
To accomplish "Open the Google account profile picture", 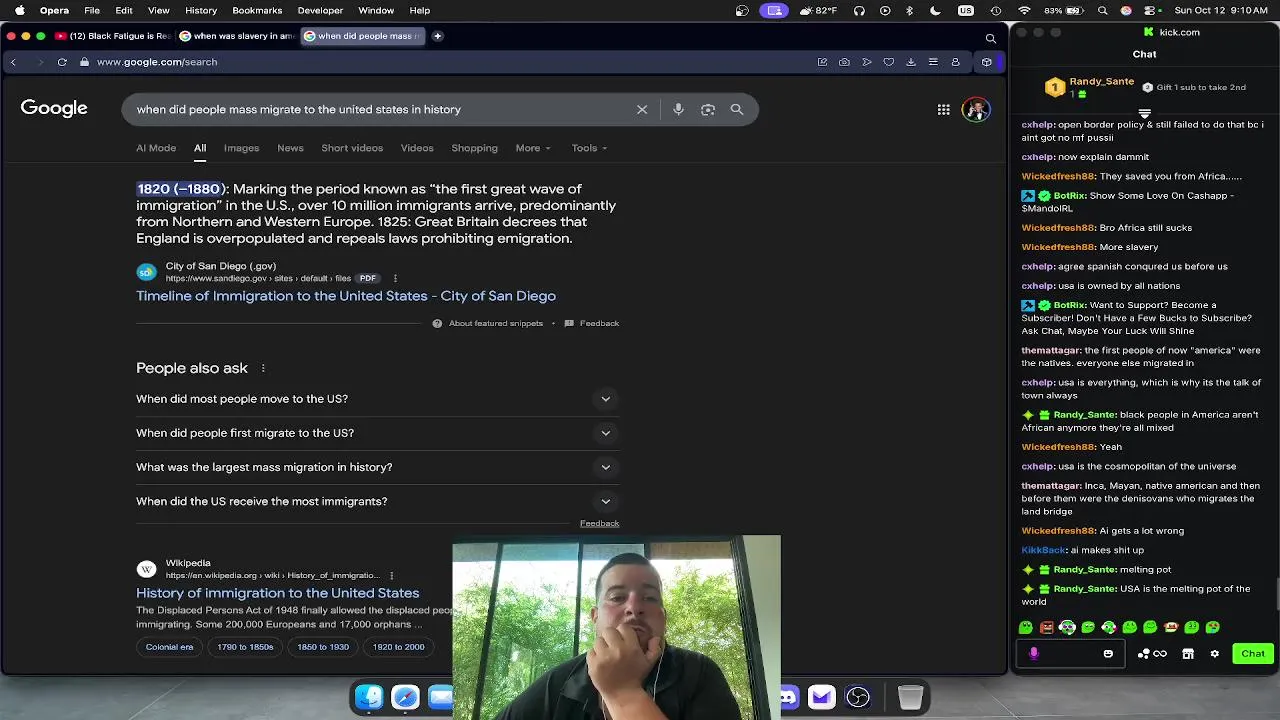I will coord(976,110).
